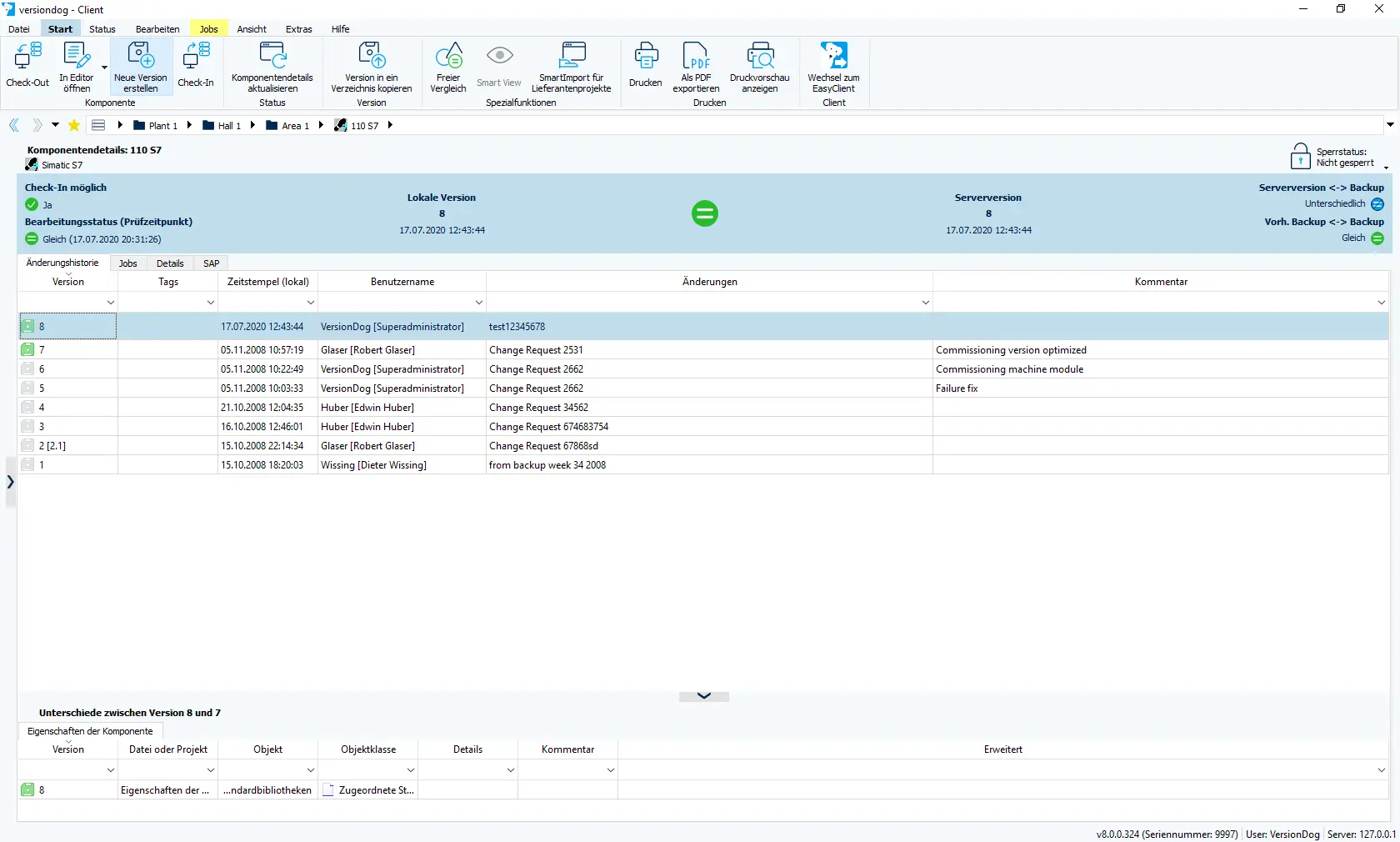Screen dimensions: 1400x842
Task: Click the Objektklasse column header
Action: (x=368, y=749)
